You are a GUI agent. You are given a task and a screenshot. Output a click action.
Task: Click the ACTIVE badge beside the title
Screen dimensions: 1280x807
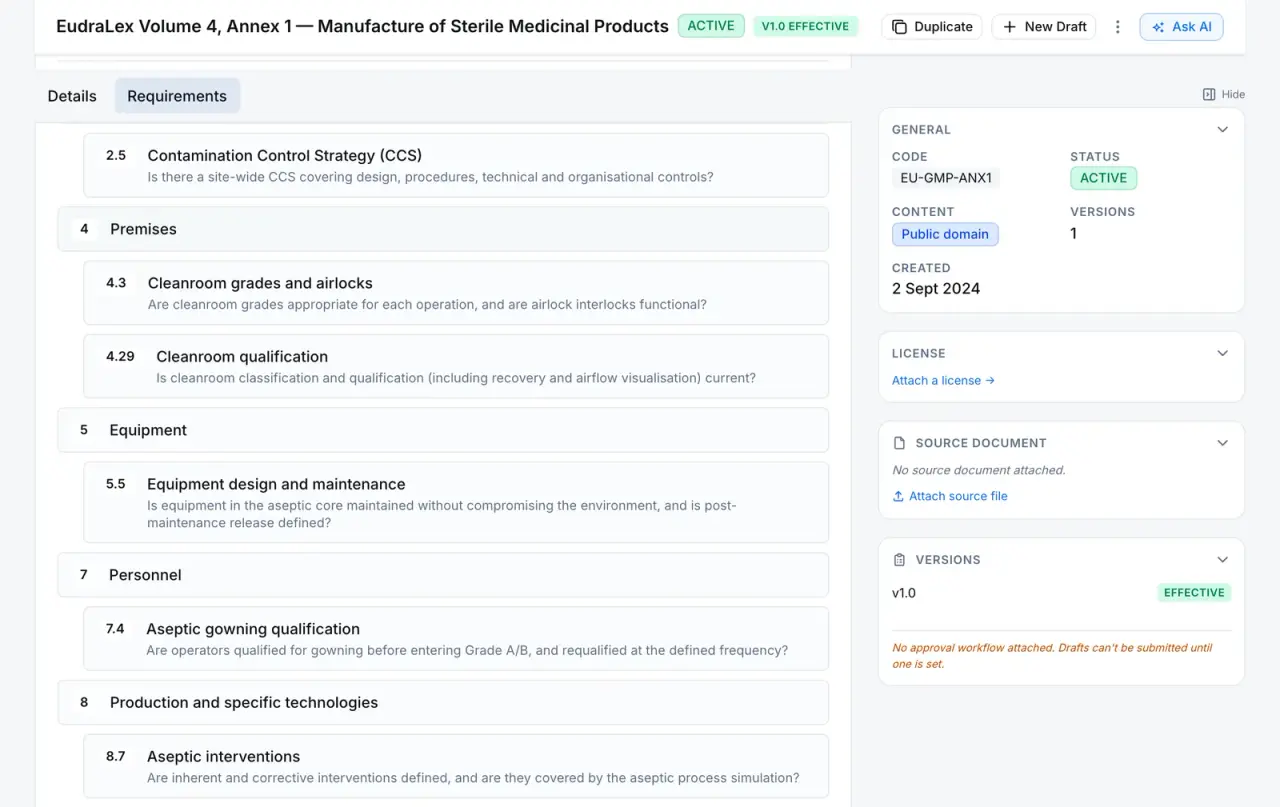point(711,26)
